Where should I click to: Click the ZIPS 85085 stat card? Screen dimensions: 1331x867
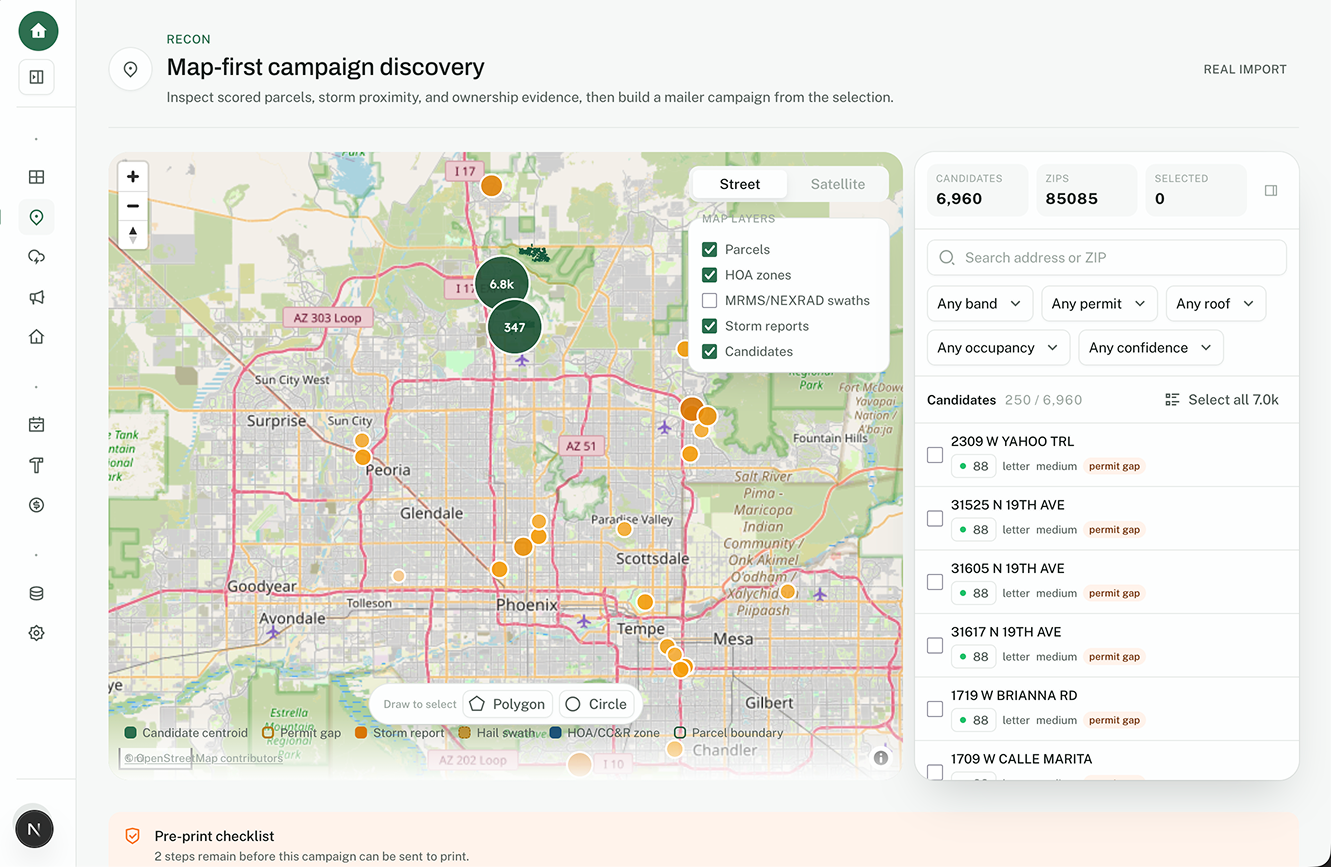(1086, 190)
